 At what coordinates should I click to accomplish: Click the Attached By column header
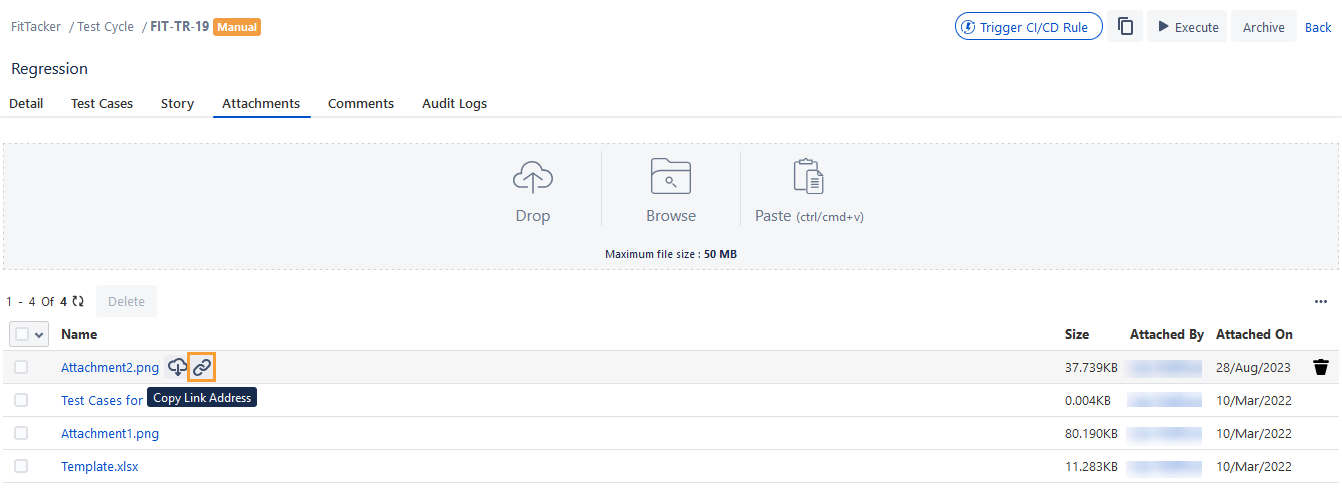1167,334
